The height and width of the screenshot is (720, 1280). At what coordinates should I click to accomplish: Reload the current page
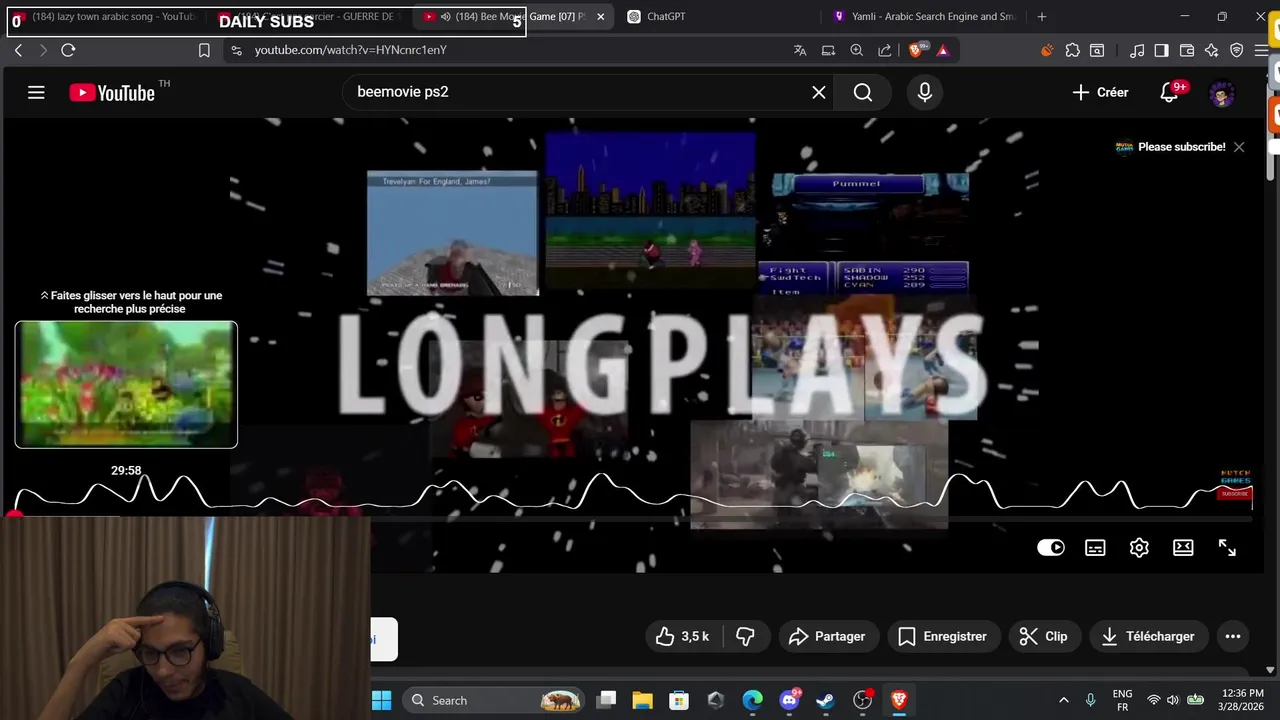68,50
